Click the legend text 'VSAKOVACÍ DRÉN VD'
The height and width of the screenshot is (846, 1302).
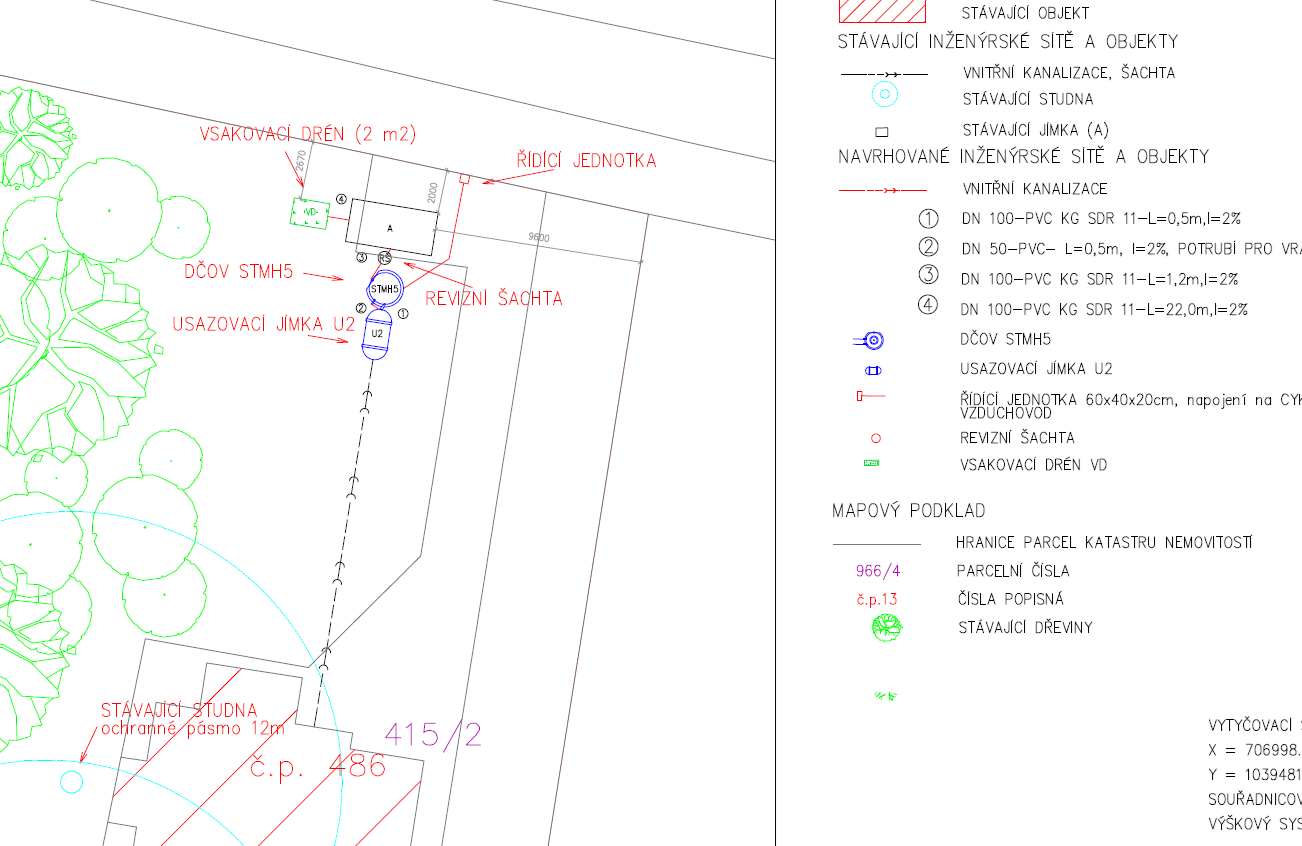pos(1034,465)
